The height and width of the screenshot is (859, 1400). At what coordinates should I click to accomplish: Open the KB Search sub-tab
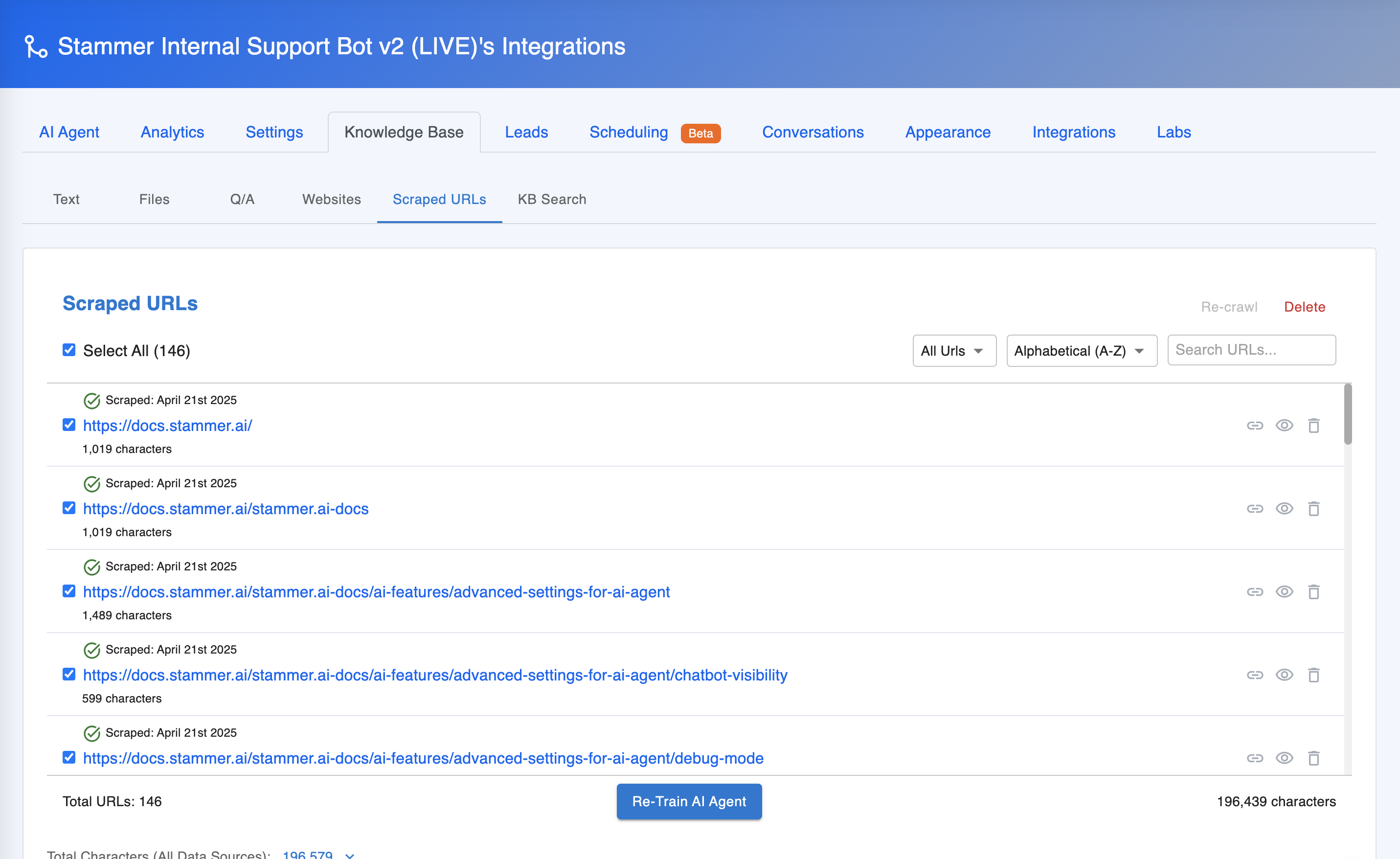[x=552, y=200]
